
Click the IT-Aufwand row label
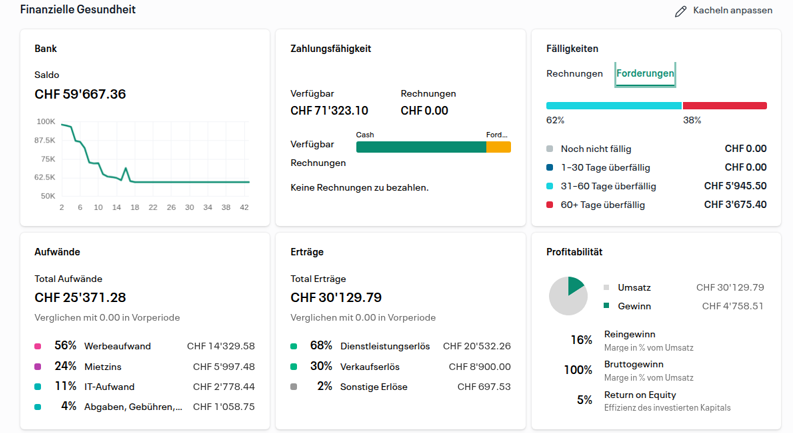coord(109,387)
